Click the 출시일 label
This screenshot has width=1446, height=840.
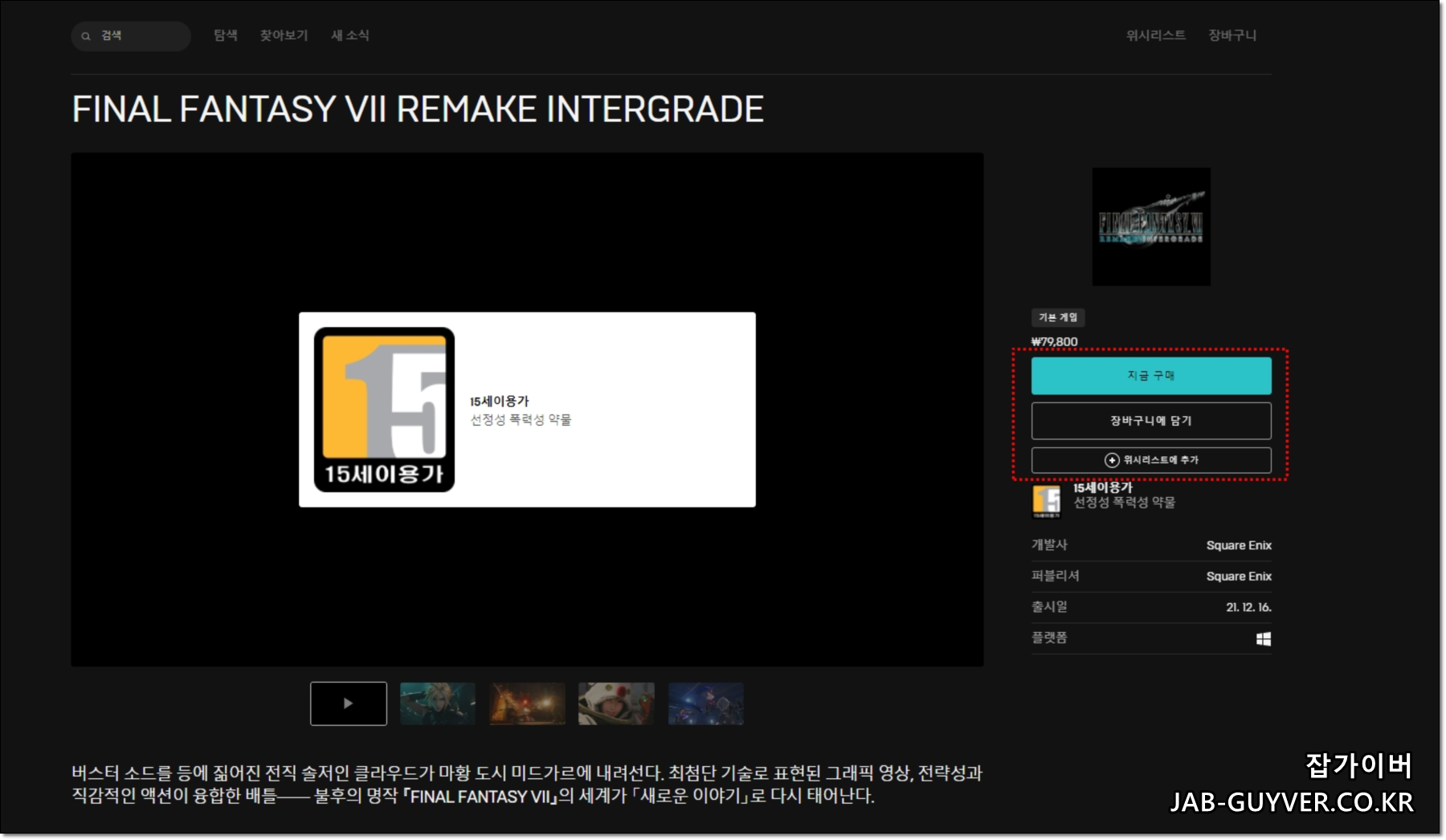tap(1049, 606)
